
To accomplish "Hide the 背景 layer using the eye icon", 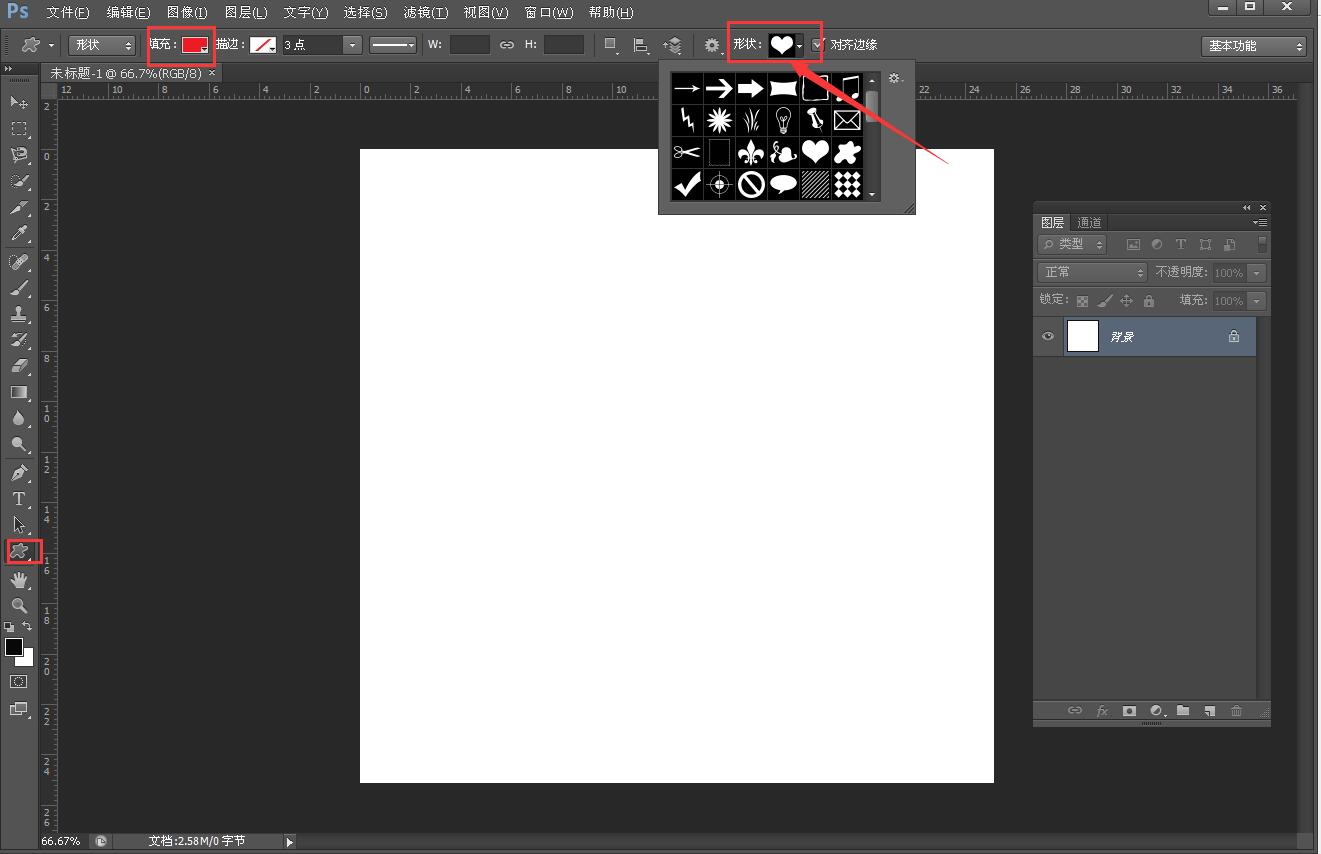I will click(x=1048, y=337).
